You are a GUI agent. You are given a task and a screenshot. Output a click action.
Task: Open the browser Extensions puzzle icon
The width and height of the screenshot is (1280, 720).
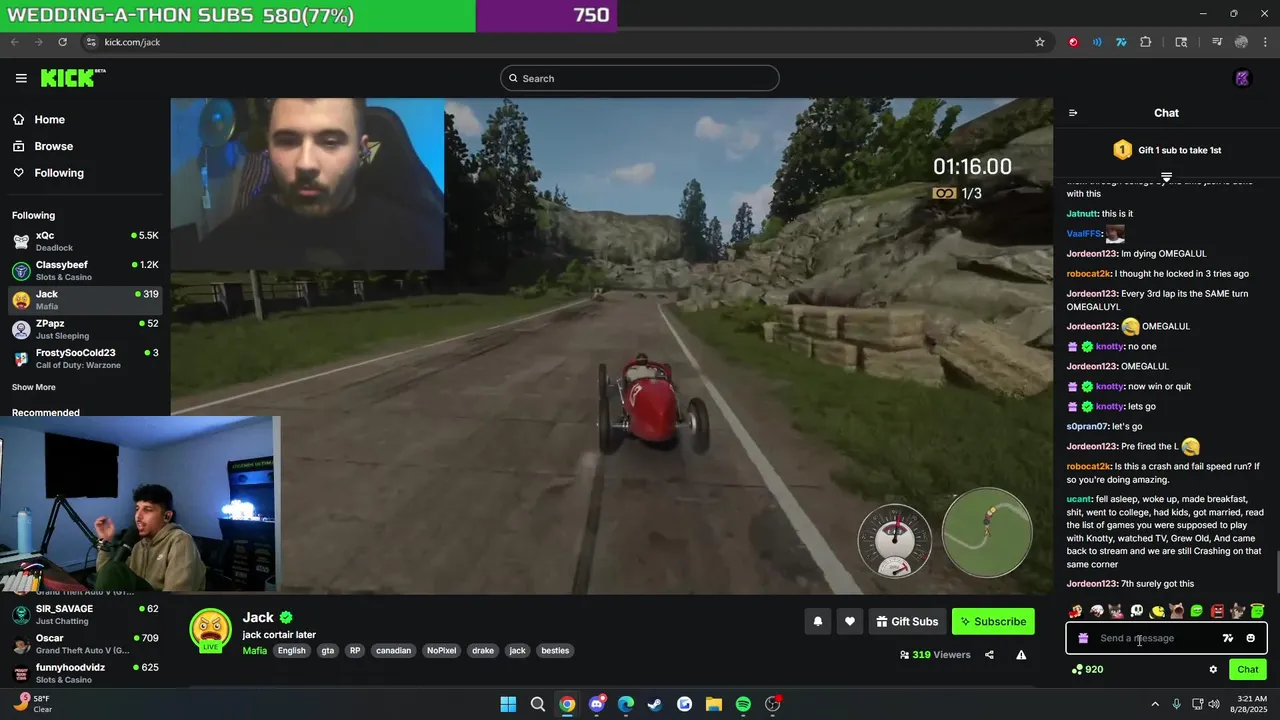[x=1146, y=42]
